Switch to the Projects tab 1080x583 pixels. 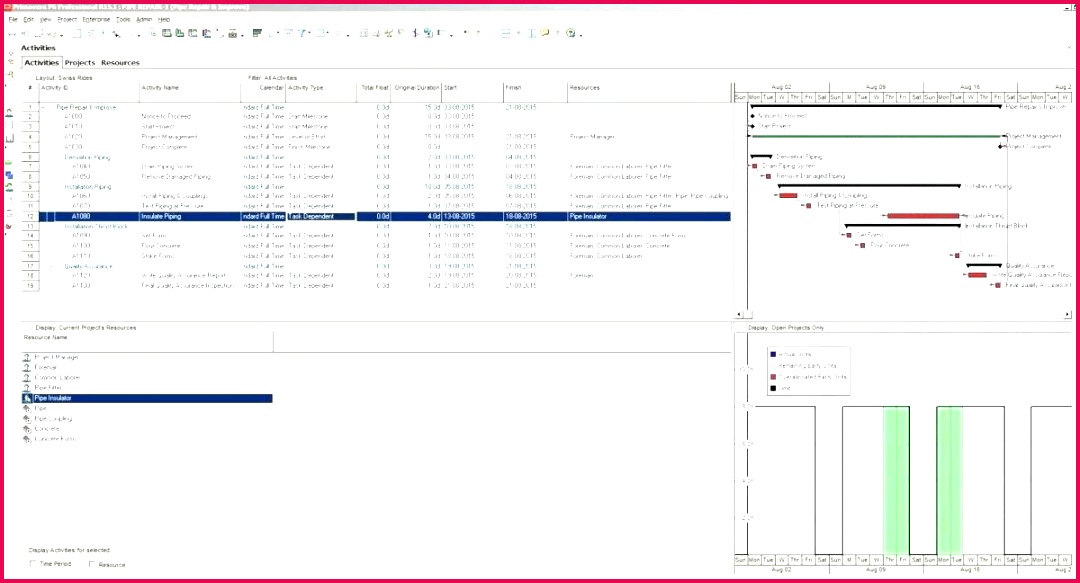point(80,63)
